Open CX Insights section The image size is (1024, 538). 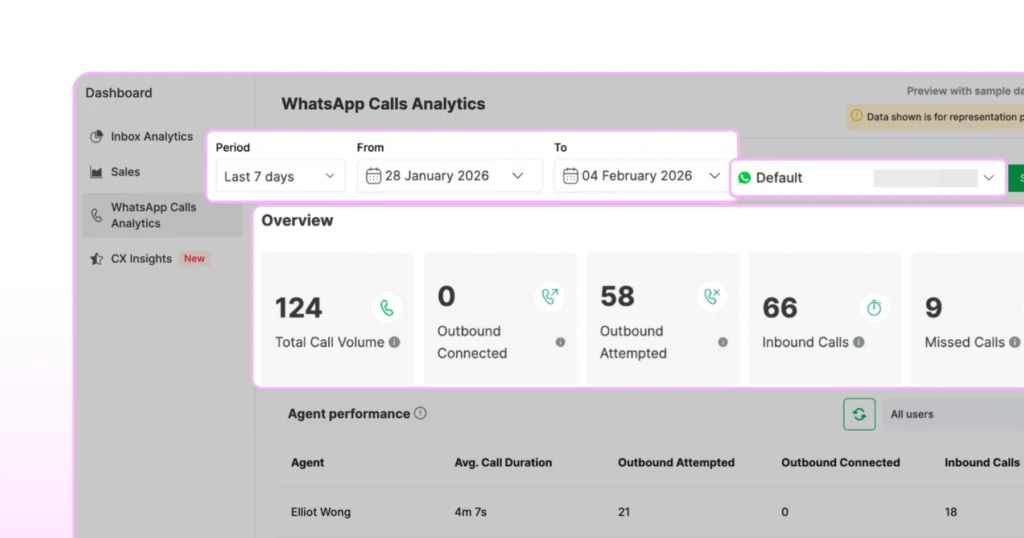141,259
